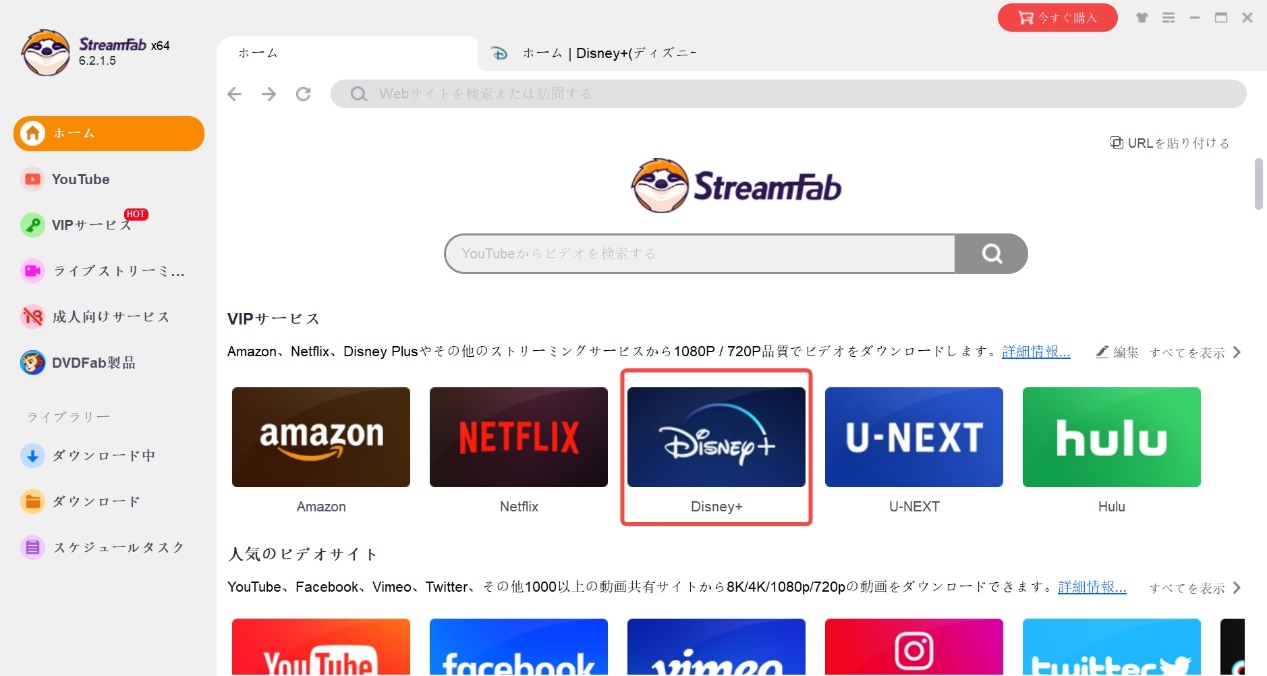Click the YouTube video search field
The height and width of the screenshot is (676, 1267).
point(700,254)
